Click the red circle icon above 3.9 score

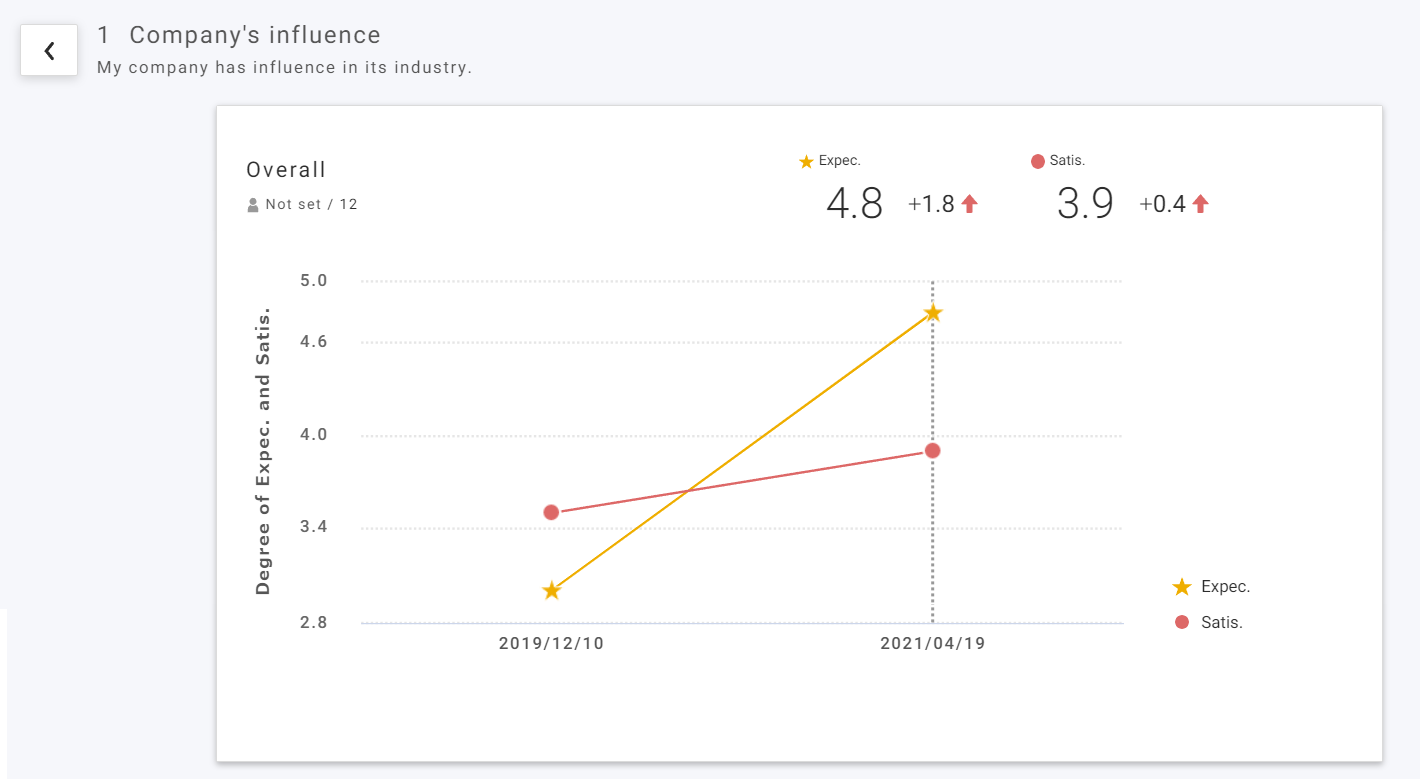click(1037, 161)
